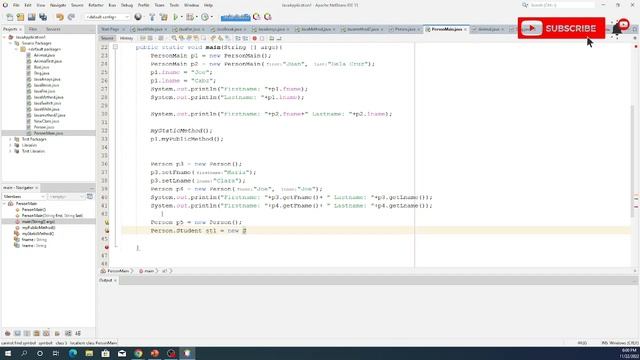Open the Debug menu
The height and width of the screenshot is (360, 640).
pyautogui.click(x=127, y=5)
